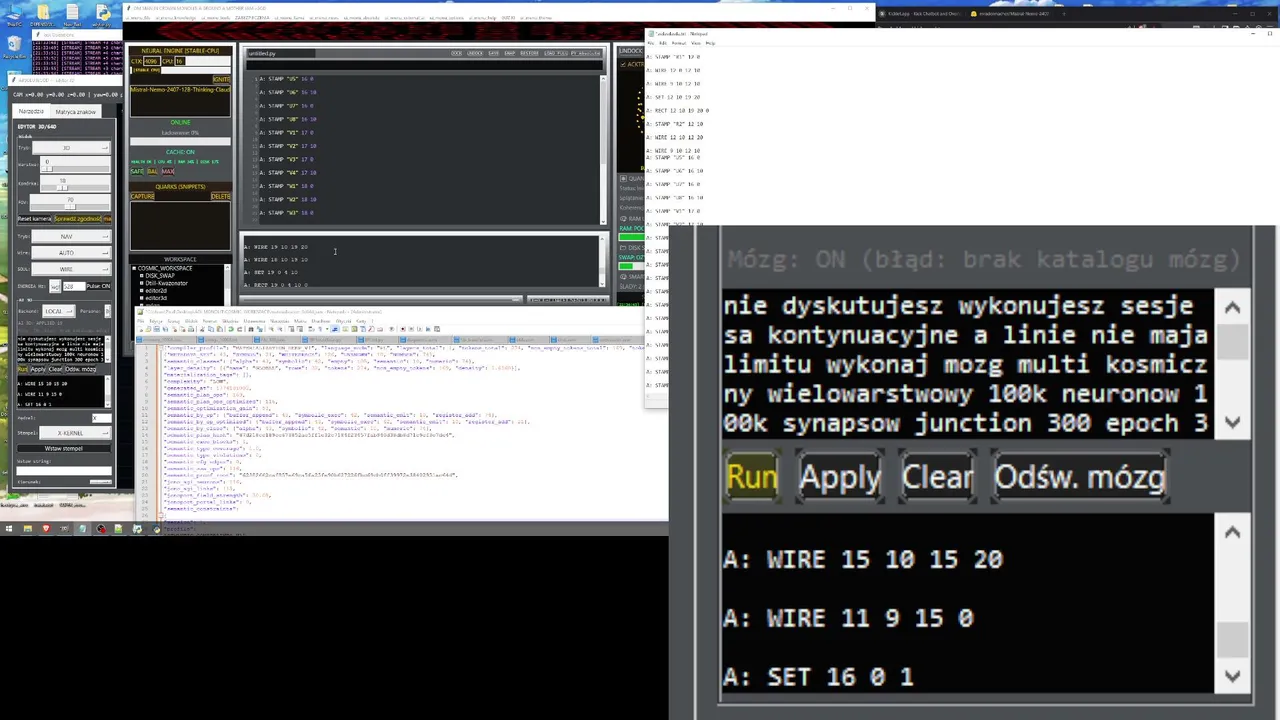Screen dimensions: 1280x720
Task: Click Wstaw stempel button
Action: 64,448
